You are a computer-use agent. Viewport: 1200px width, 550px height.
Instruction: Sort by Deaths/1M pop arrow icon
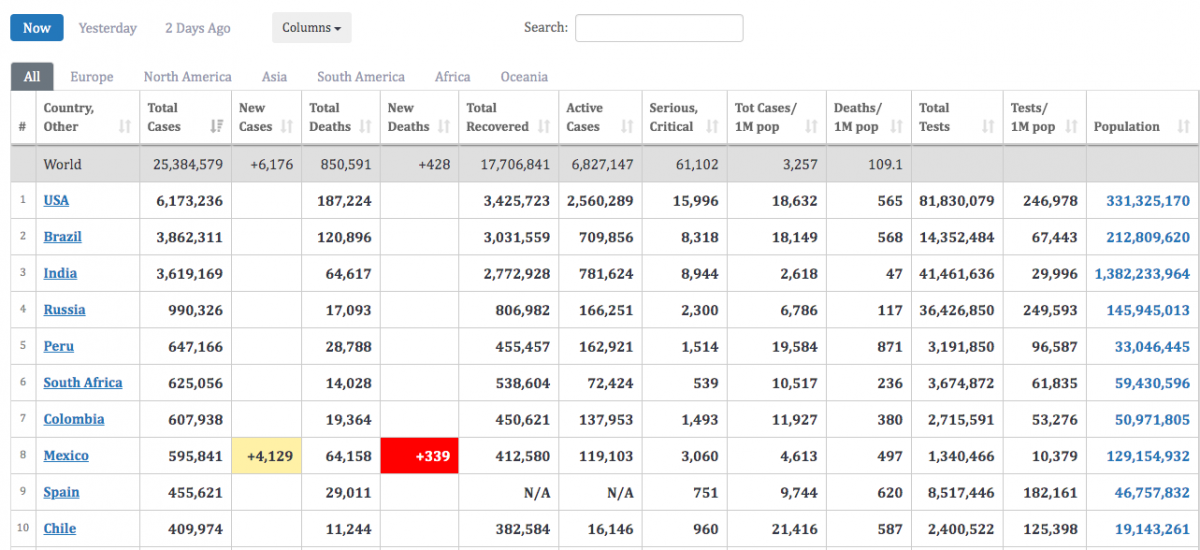pos(897,127)
